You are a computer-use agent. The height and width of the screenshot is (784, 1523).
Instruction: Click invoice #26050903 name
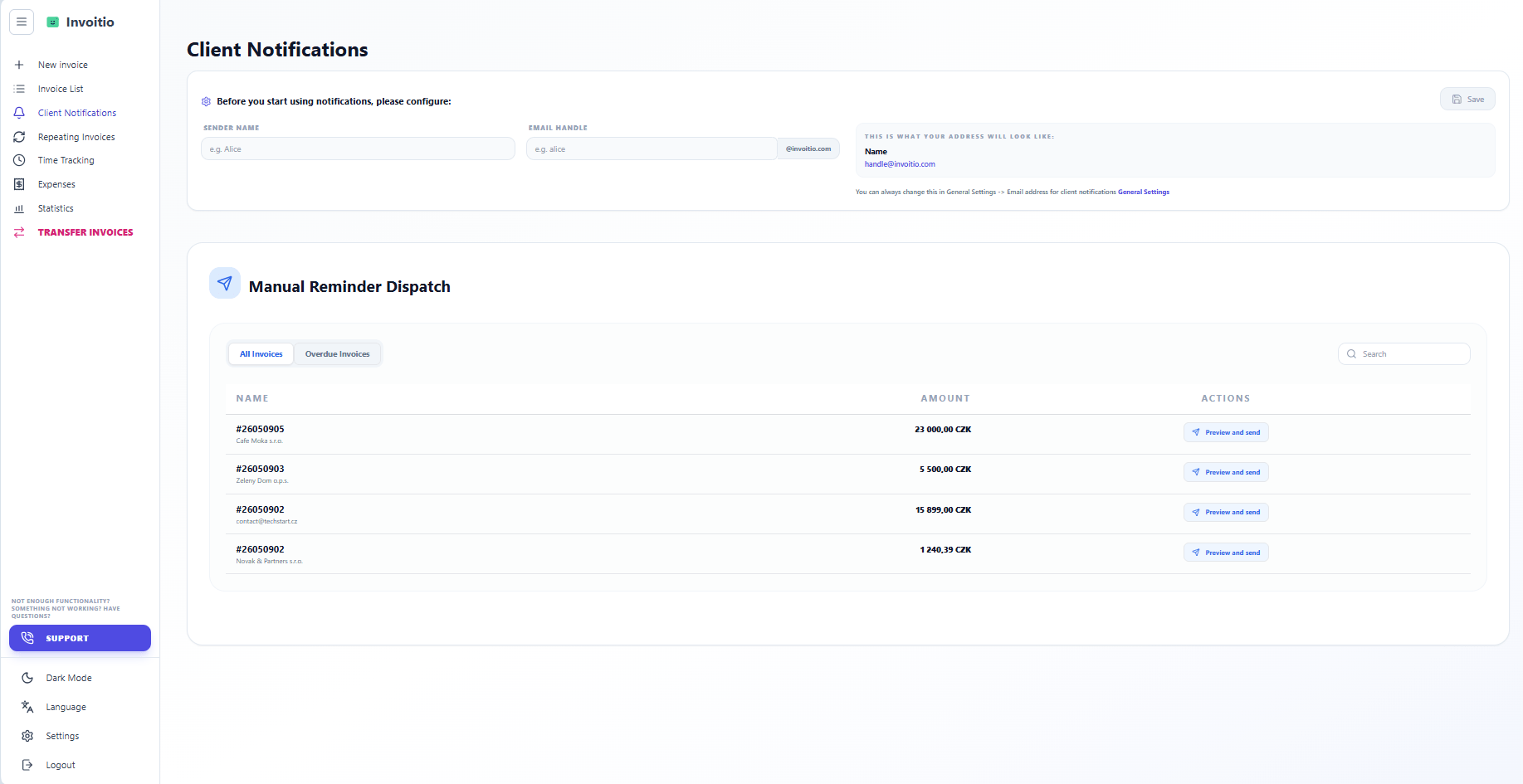pos(260,469)
